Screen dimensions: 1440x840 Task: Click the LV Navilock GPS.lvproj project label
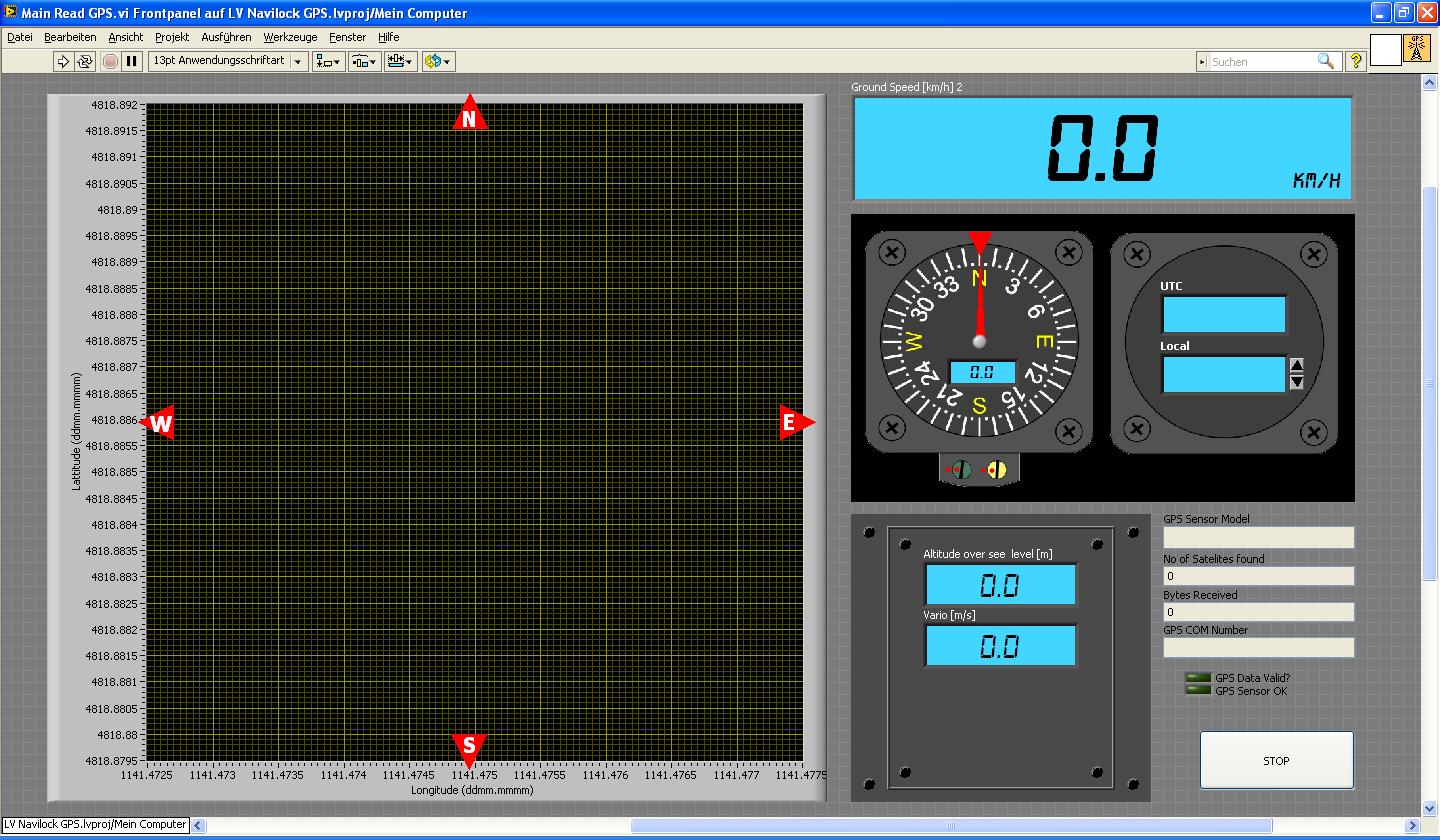point(95,824)
